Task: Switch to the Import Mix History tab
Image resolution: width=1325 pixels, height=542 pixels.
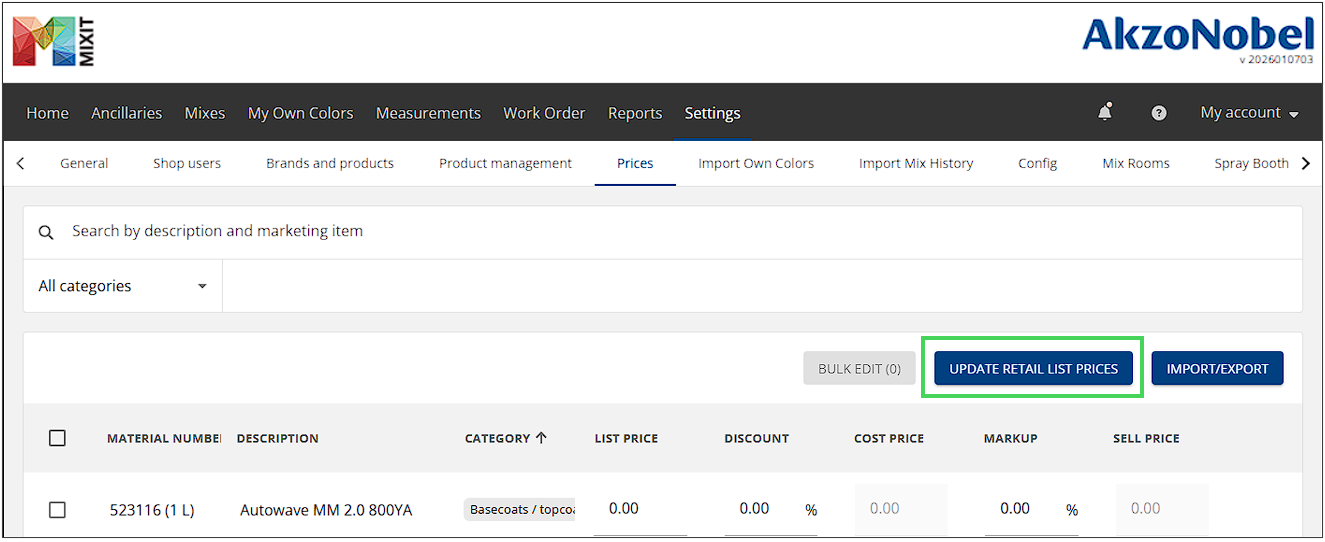Action: (x=916, y=163)
